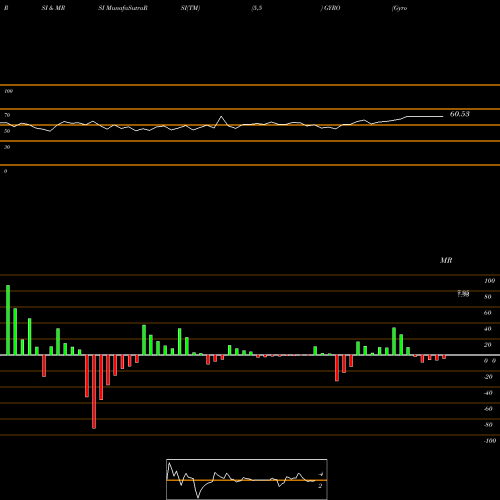Click the ') GYRO' ticker text

tap(330, 8)
